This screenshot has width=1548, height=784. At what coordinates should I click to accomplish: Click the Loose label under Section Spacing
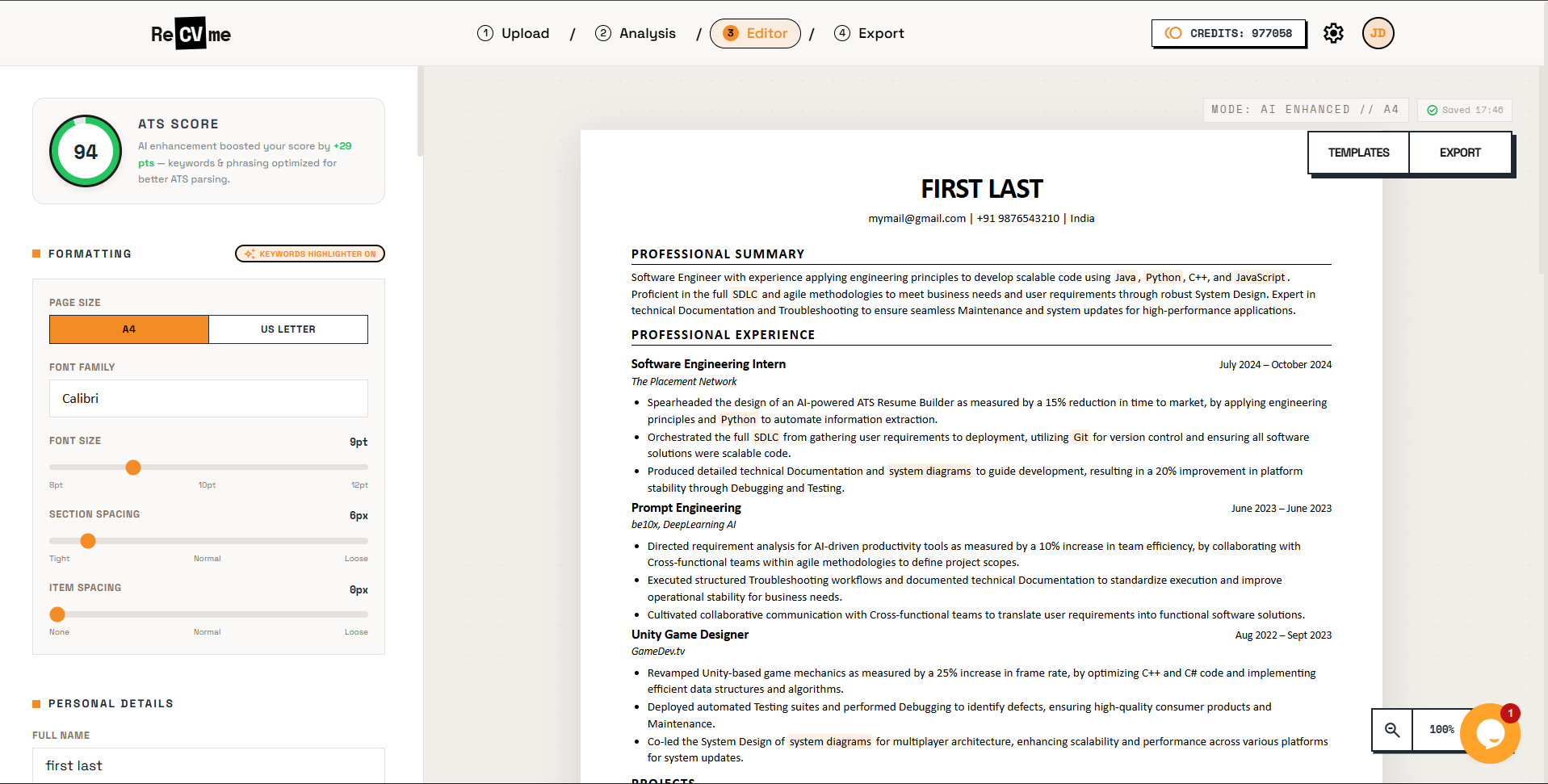356,559
